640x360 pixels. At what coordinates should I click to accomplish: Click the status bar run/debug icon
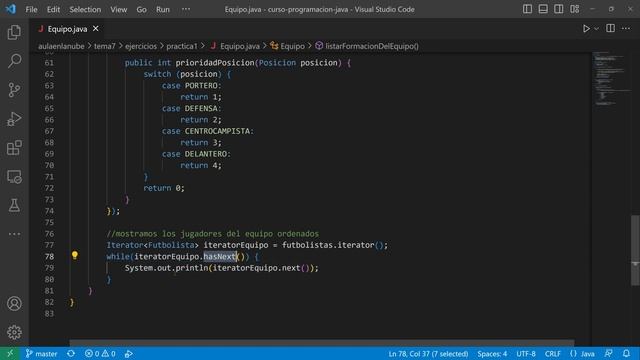(x=129, y=353)
